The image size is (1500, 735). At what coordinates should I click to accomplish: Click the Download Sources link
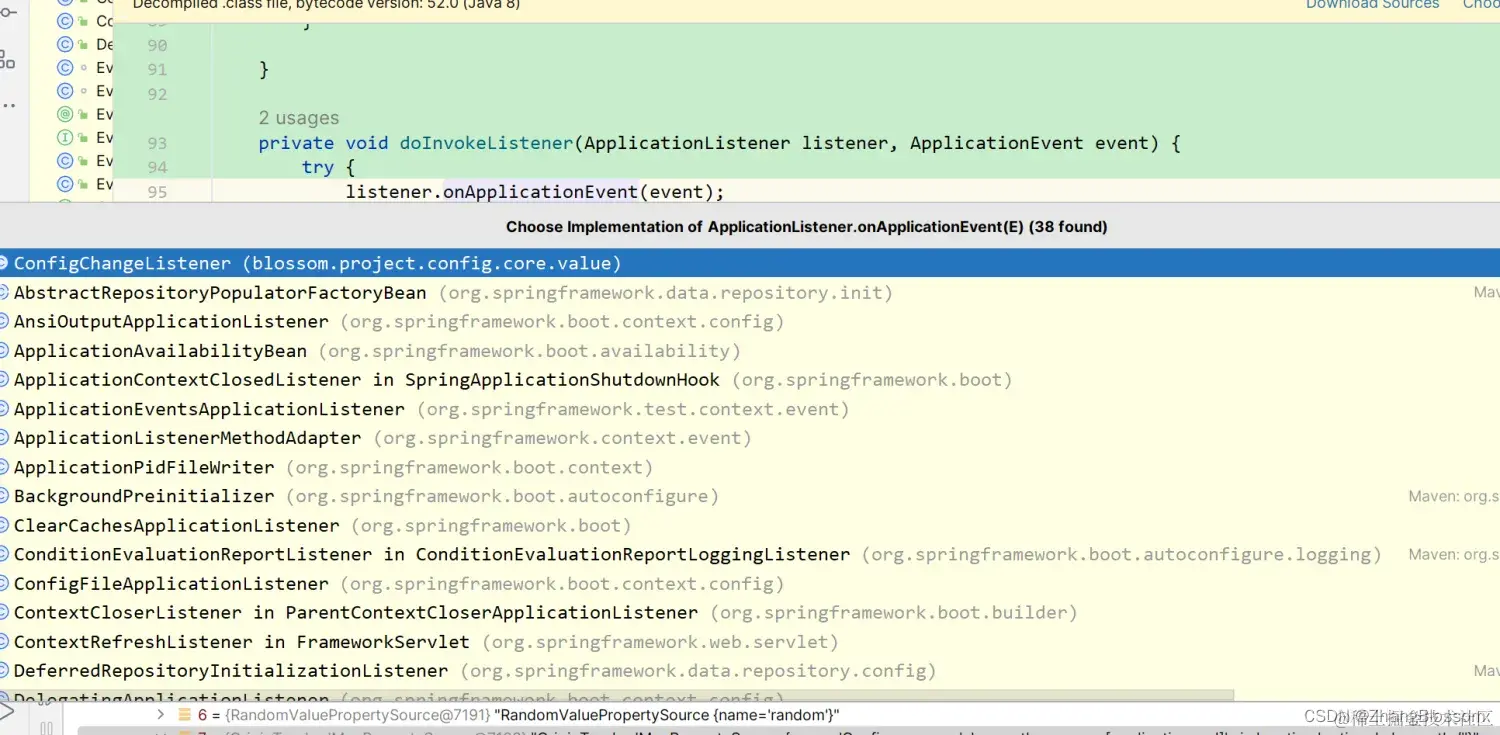pyautogui.click(x=1372, y=5)
